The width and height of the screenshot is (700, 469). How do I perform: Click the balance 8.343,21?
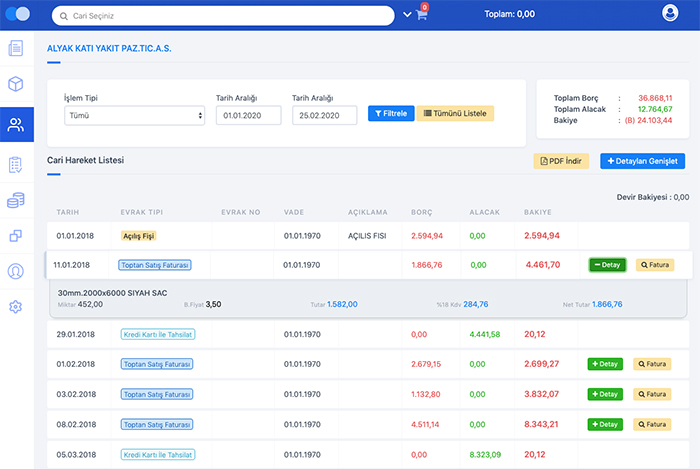point(541,424)
